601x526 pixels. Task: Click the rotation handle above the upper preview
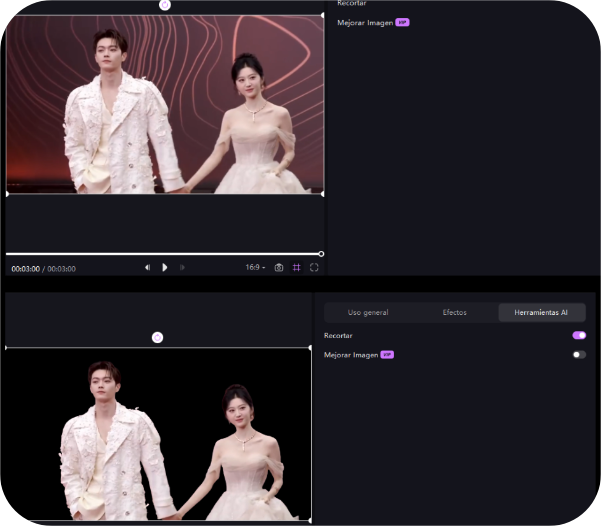pos(165,5)
